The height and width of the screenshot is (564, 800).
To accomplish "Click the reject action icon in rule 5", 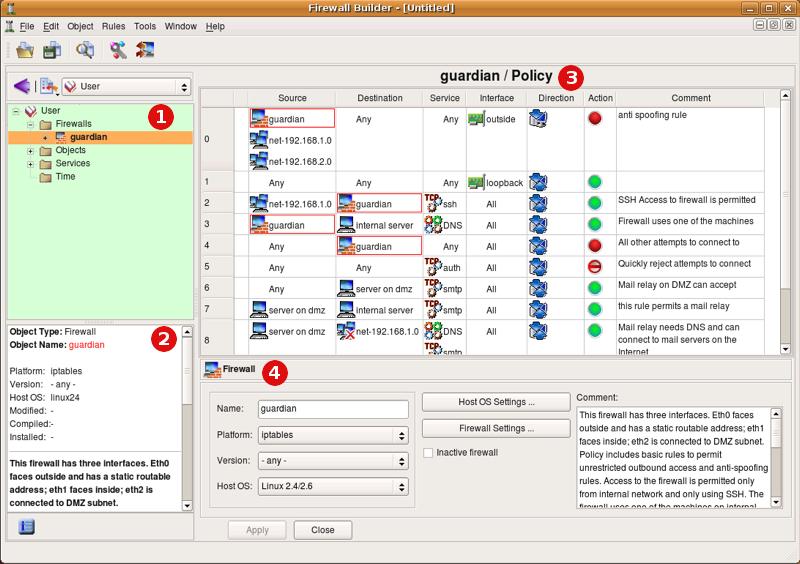I will [595, 266].
